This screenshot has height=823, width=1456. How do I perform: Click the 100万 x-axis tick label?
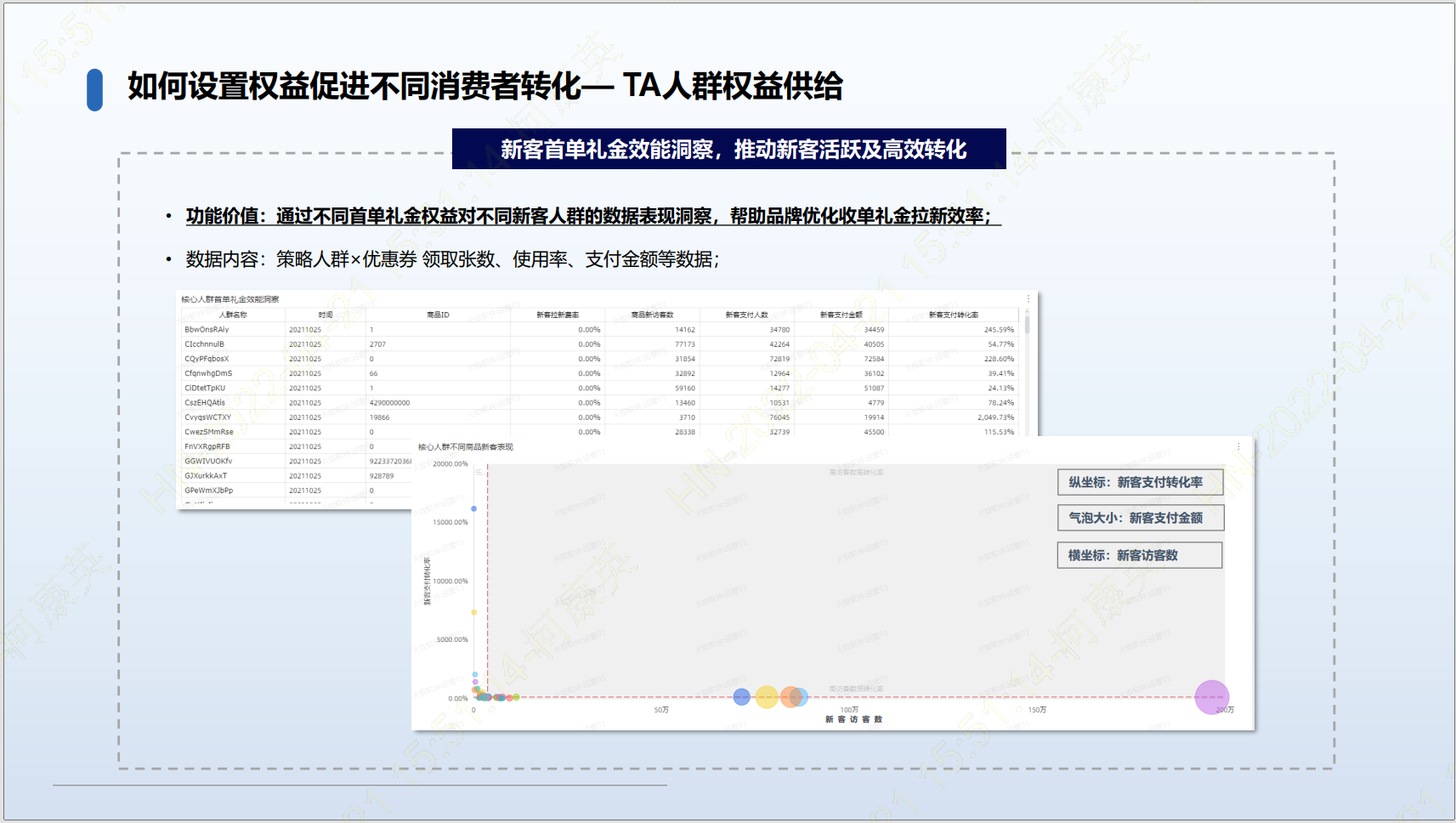tap(849, 710)
